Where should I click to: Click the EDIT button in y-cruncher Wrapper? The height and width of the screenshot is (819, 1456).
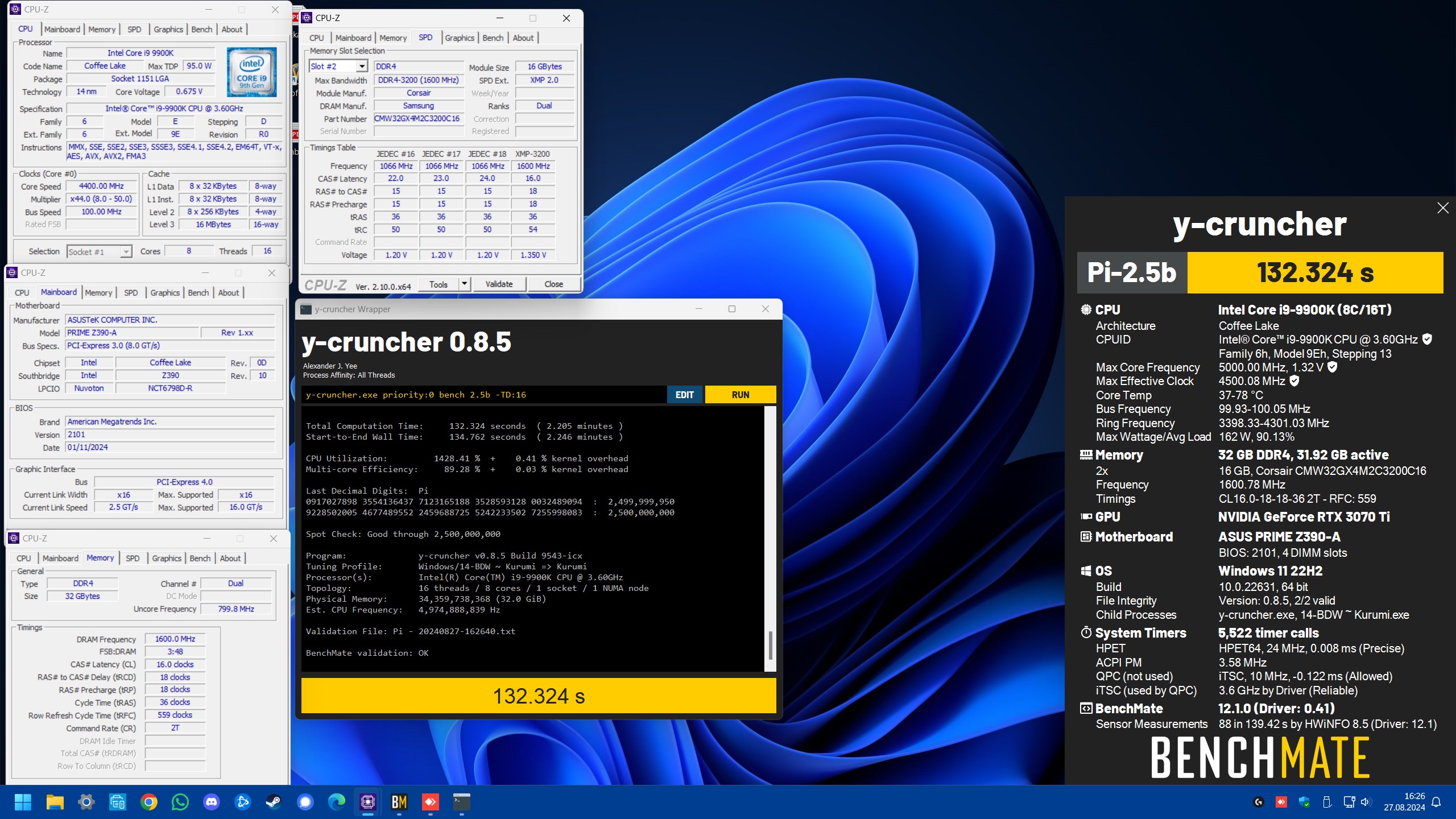click(x=684, y=395)
